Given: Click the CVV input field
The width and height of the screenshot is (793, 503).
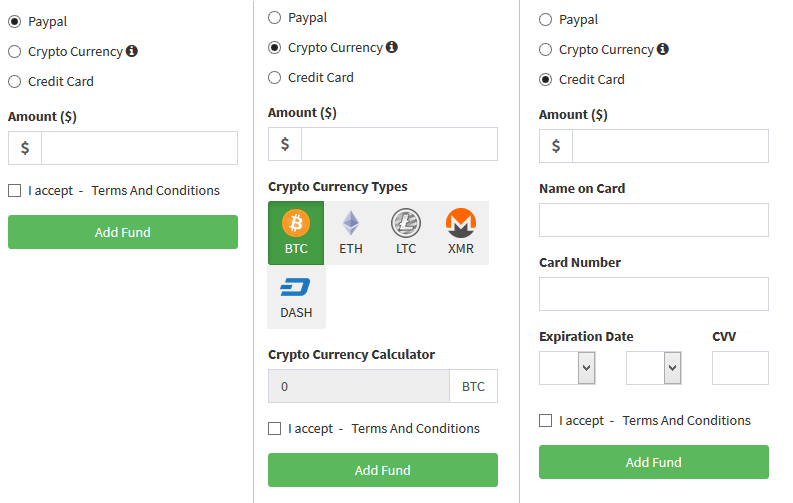Looking at the screenshot, I should (740, 368).
